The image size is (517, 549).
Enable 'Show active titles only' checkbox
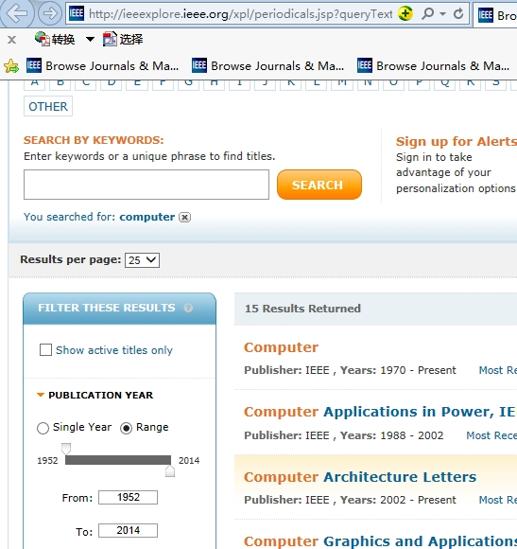tap(46, 350)
